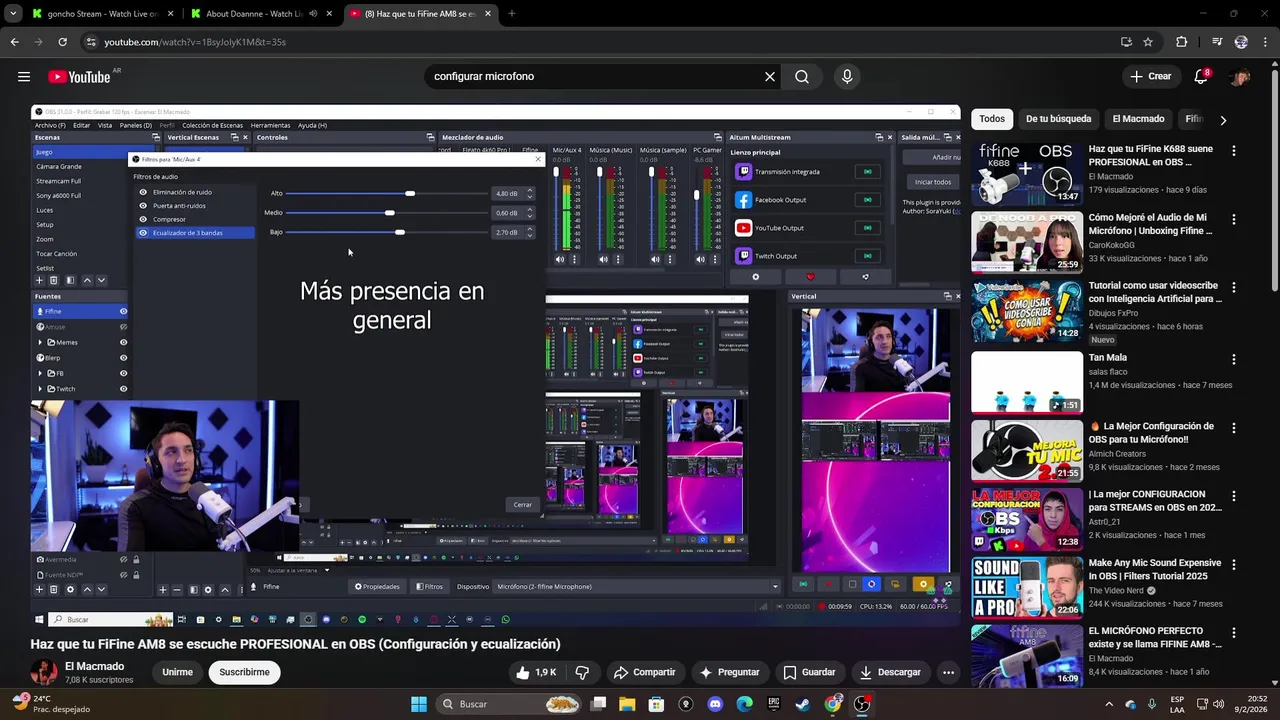
Task: Show hidden system tray icons chevron
Action: tap(1109, 704)
